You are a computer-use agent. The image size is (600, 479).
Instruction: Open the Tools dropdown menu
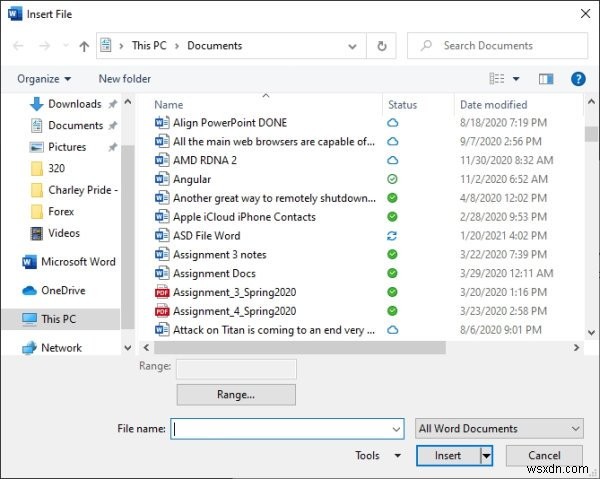click(378, 455)
